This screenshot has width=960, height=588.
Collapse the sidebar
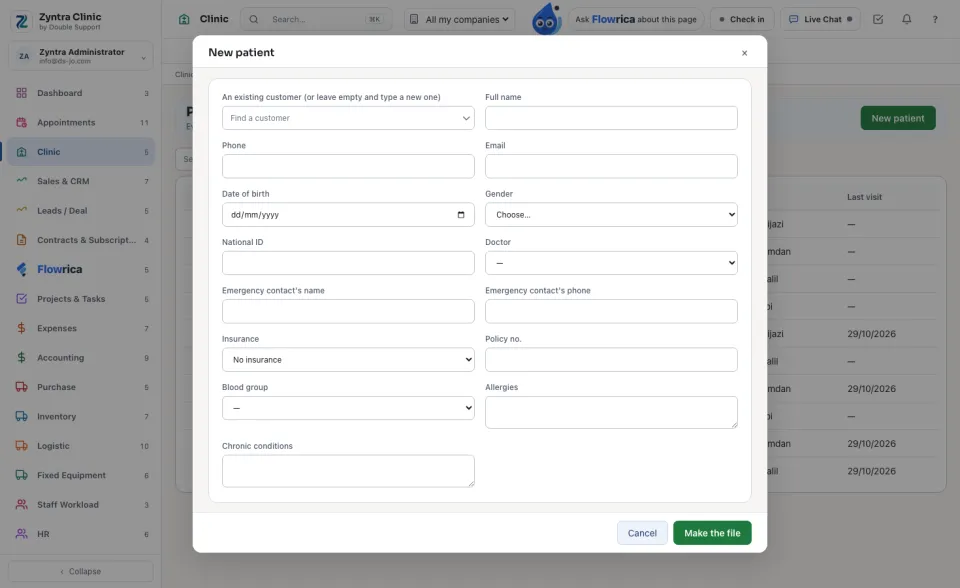[x=81, y=571]
